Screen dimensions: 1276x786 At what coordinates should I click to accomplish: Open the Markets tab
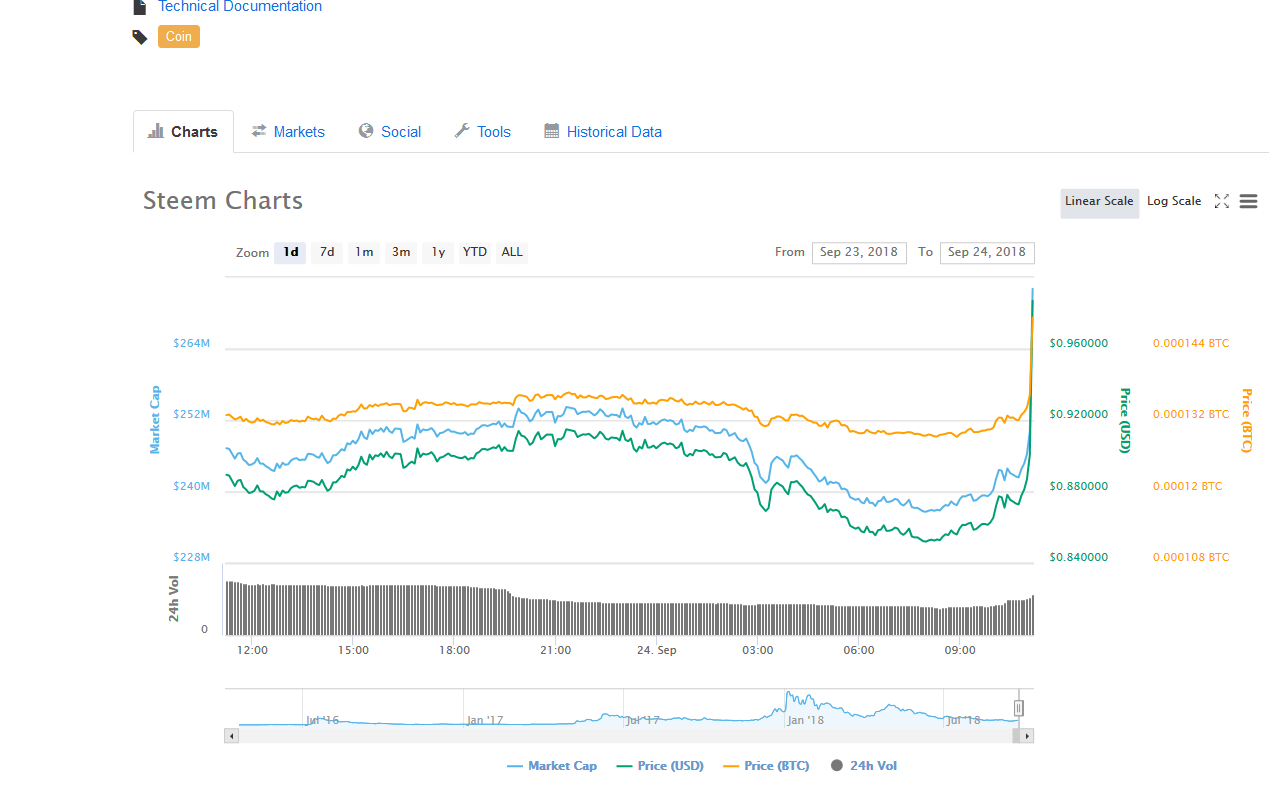point(288,132)
